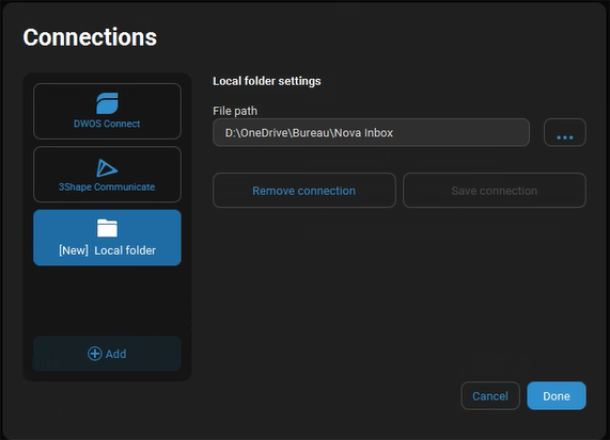
Task: Select the Local folder connection label
Action: point(125,251)
